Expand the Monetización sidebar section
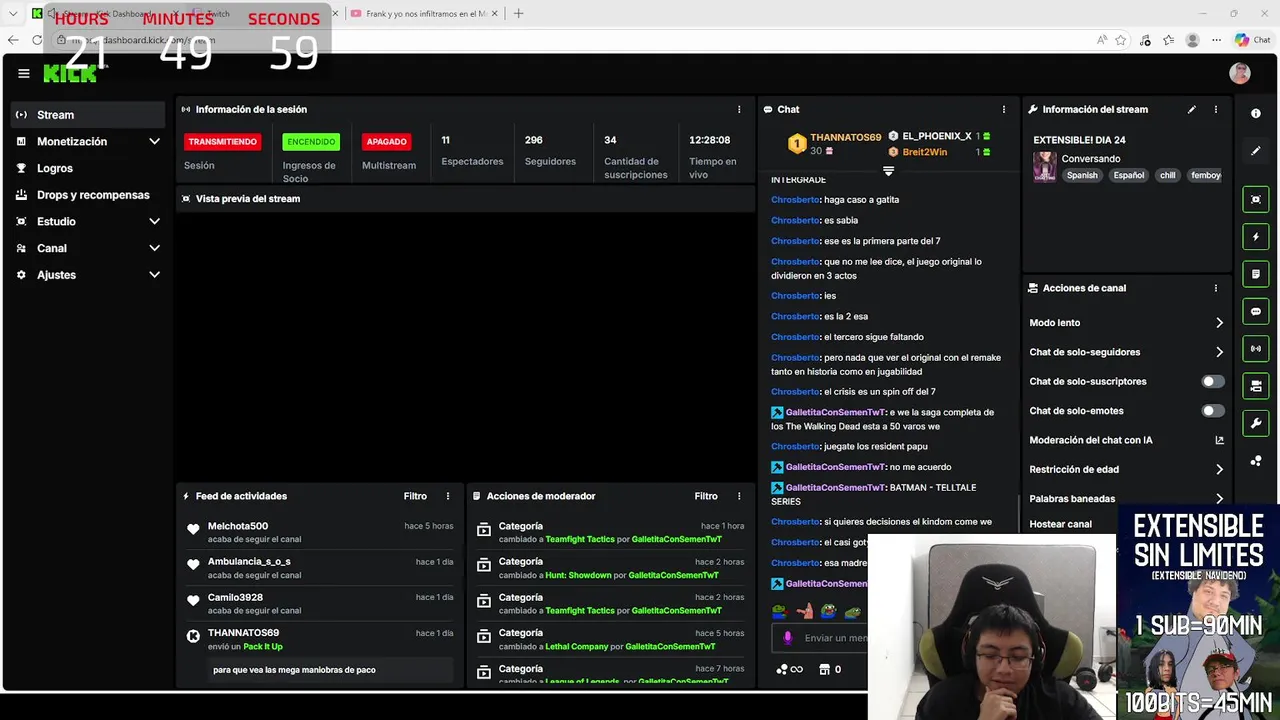 (x=154, y=142)
